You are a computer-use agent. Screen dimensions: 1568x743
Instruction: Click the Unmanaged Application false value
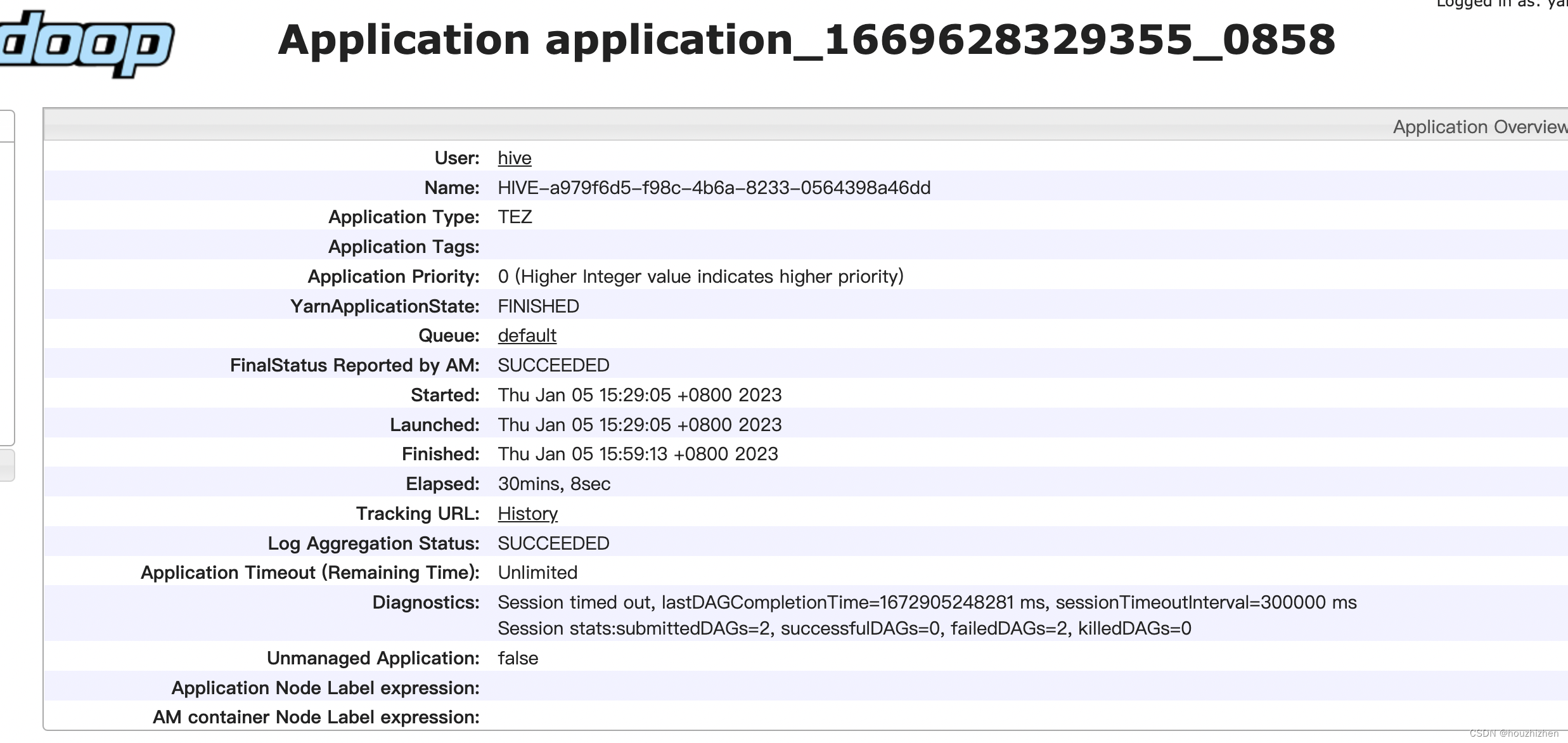point(518,658)
